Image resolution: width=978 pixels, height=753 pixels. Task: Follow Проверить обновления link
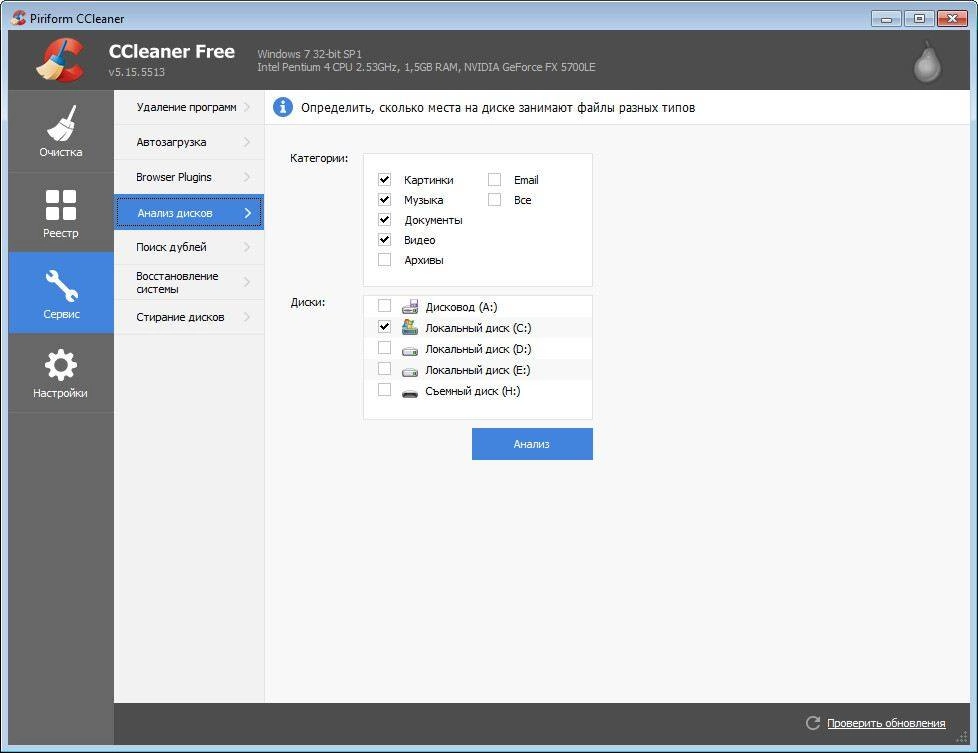[x=886, y=722]
